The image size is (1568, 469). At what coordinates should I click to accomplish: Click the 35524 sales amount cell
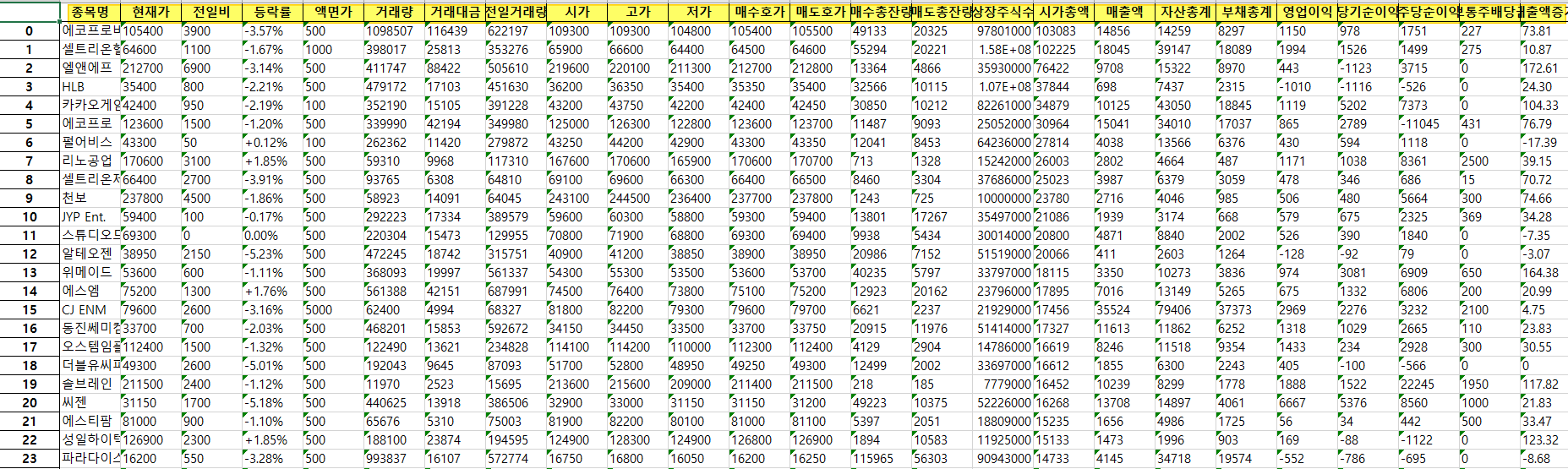1125,310
